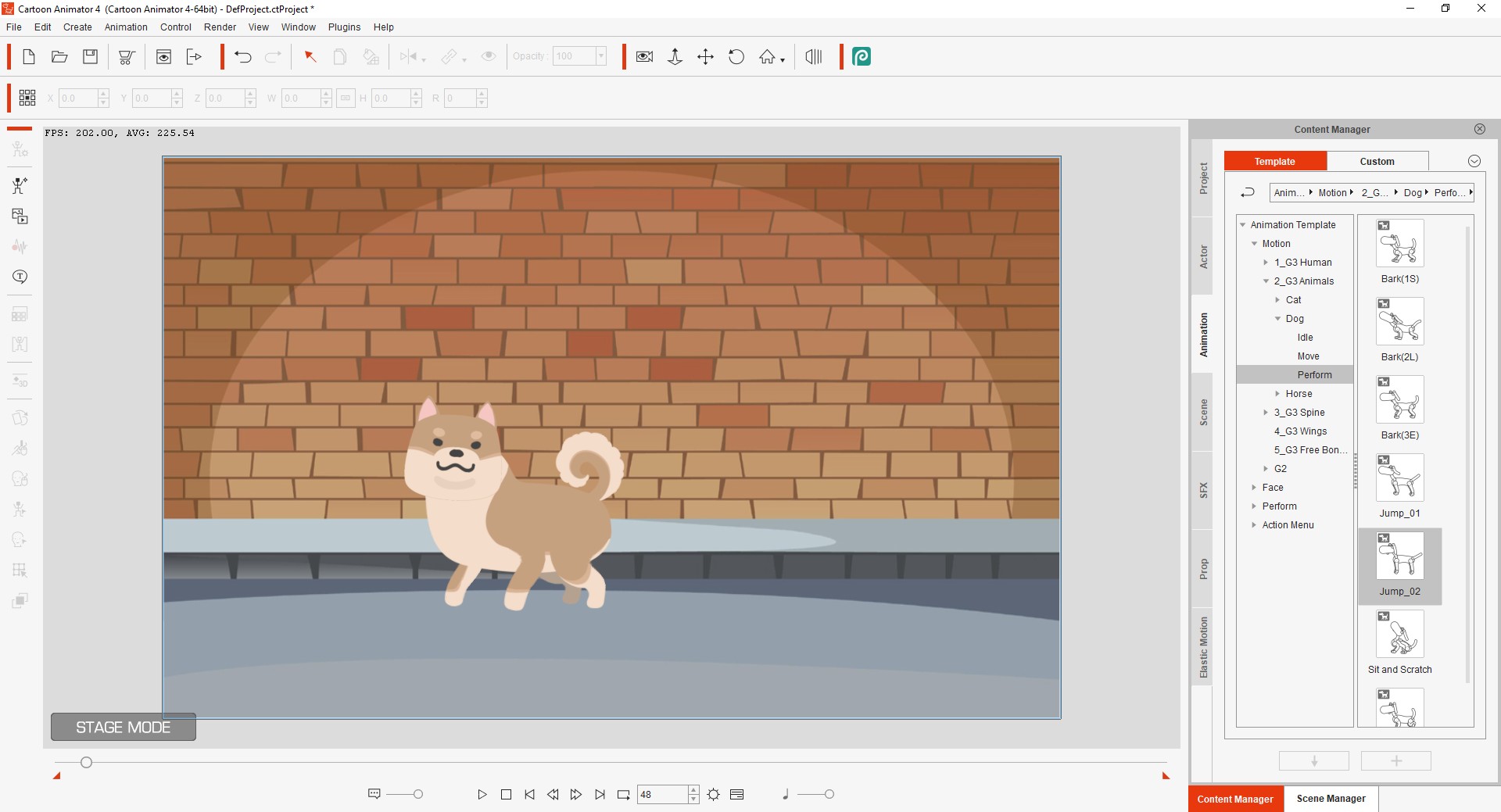Collapse the Motion tree node
Screen dimensions: 1501x812
(1254, 244)
